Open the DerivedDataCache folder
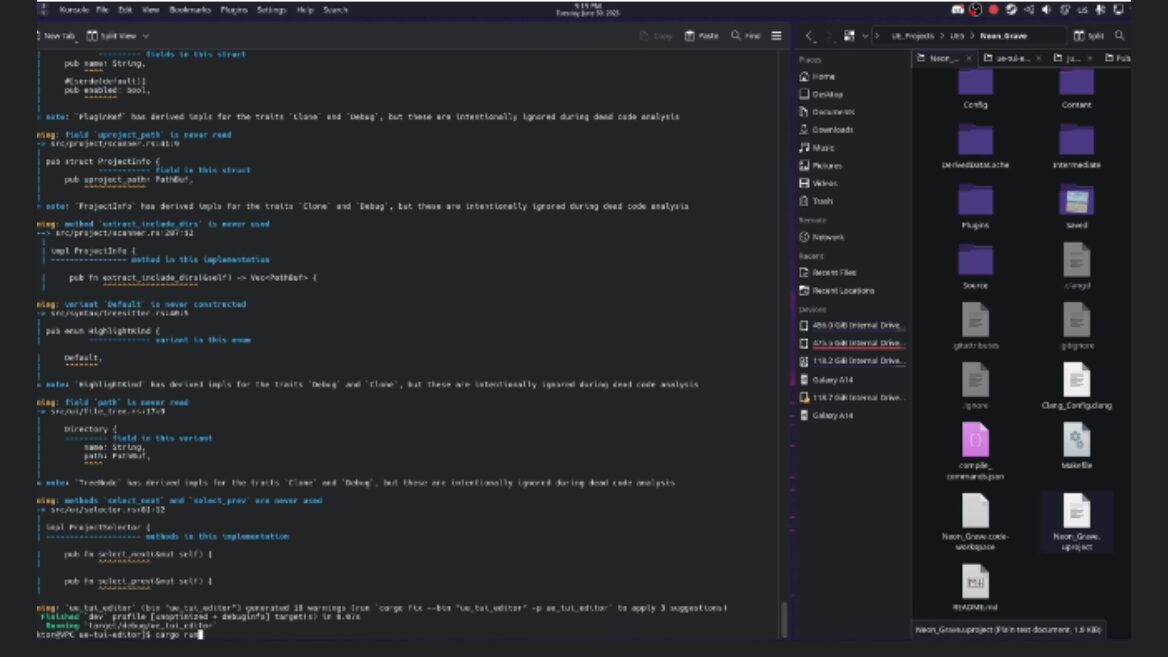This screenshot has height=657, width=1168. click(975, 146)
